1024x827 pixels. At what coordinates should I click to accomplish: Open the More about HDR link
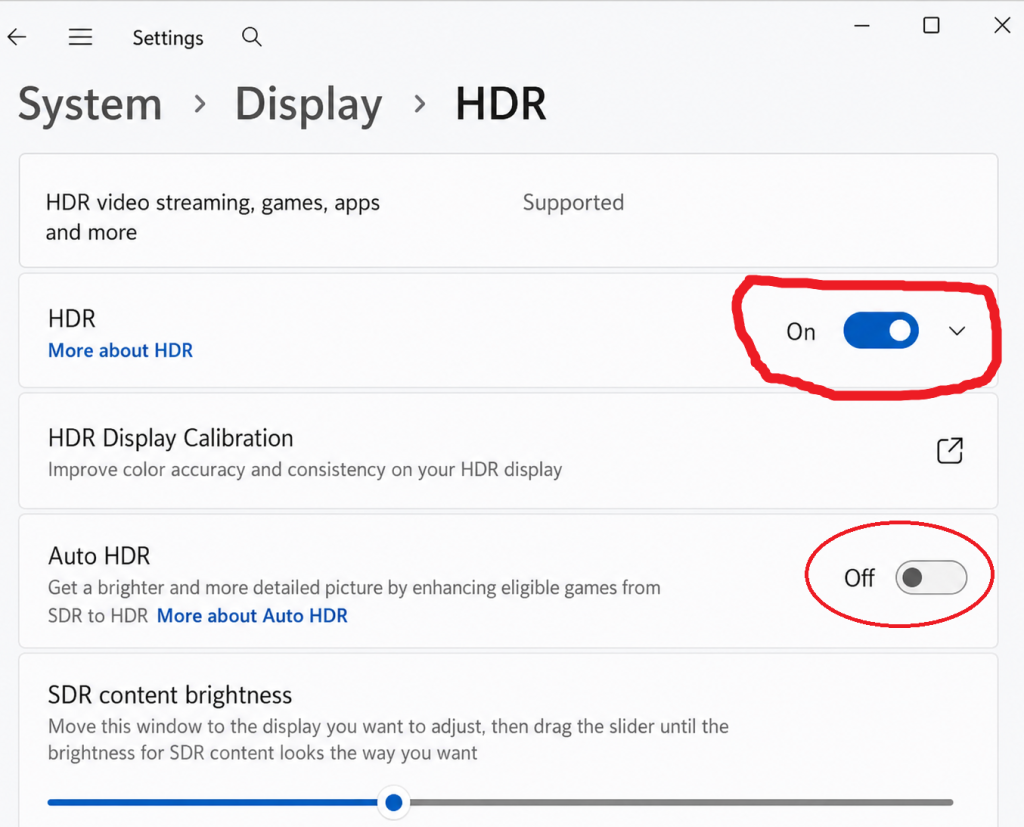click(121, 351)
